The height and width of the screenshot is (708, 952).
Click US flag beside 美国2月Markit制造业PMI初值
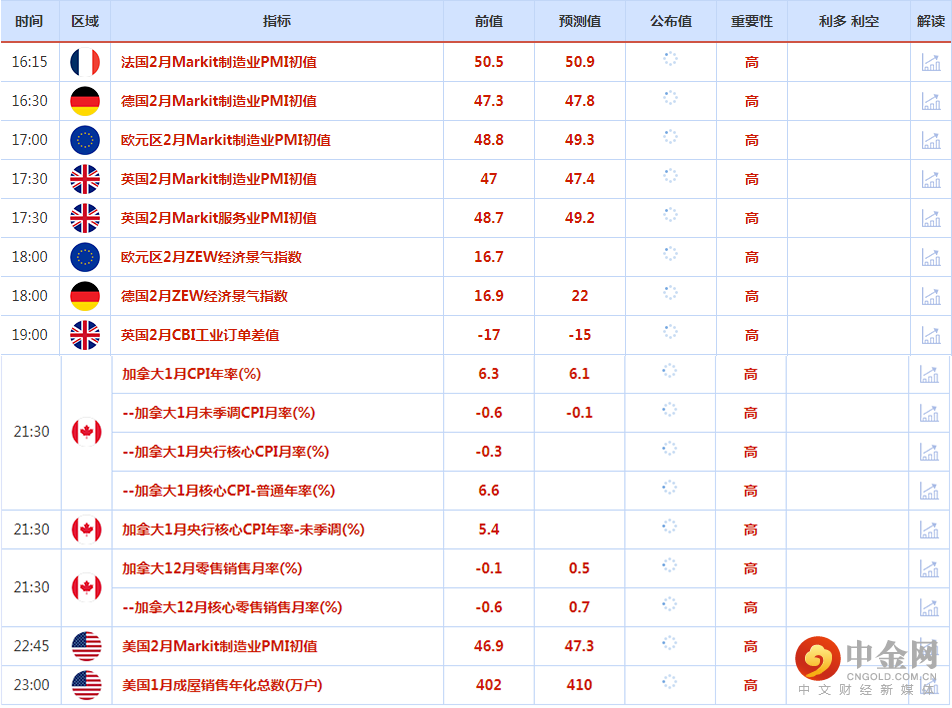86,647
